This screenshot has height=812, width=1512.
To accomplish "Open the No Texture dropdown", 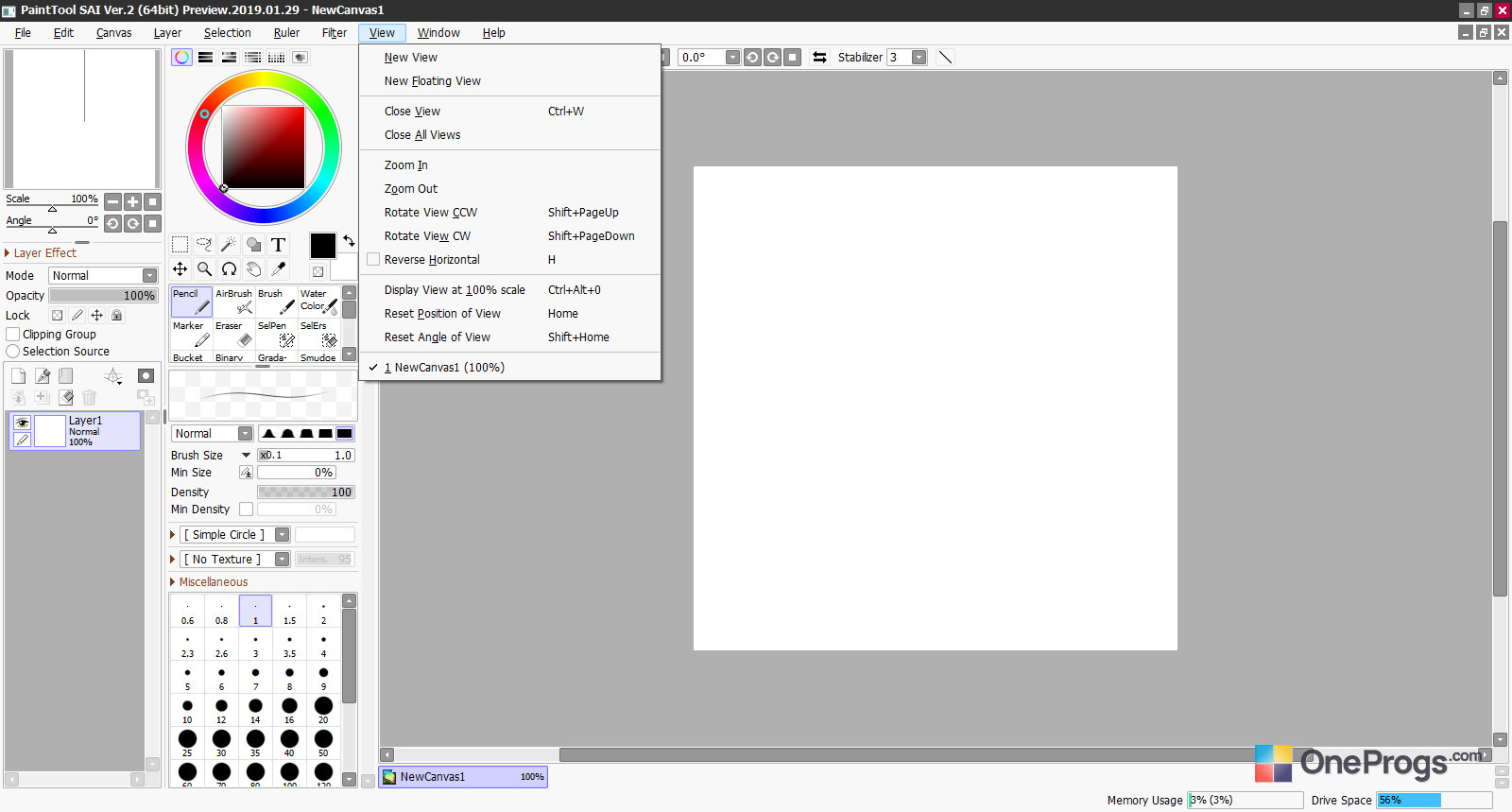I will pos(235,560).
